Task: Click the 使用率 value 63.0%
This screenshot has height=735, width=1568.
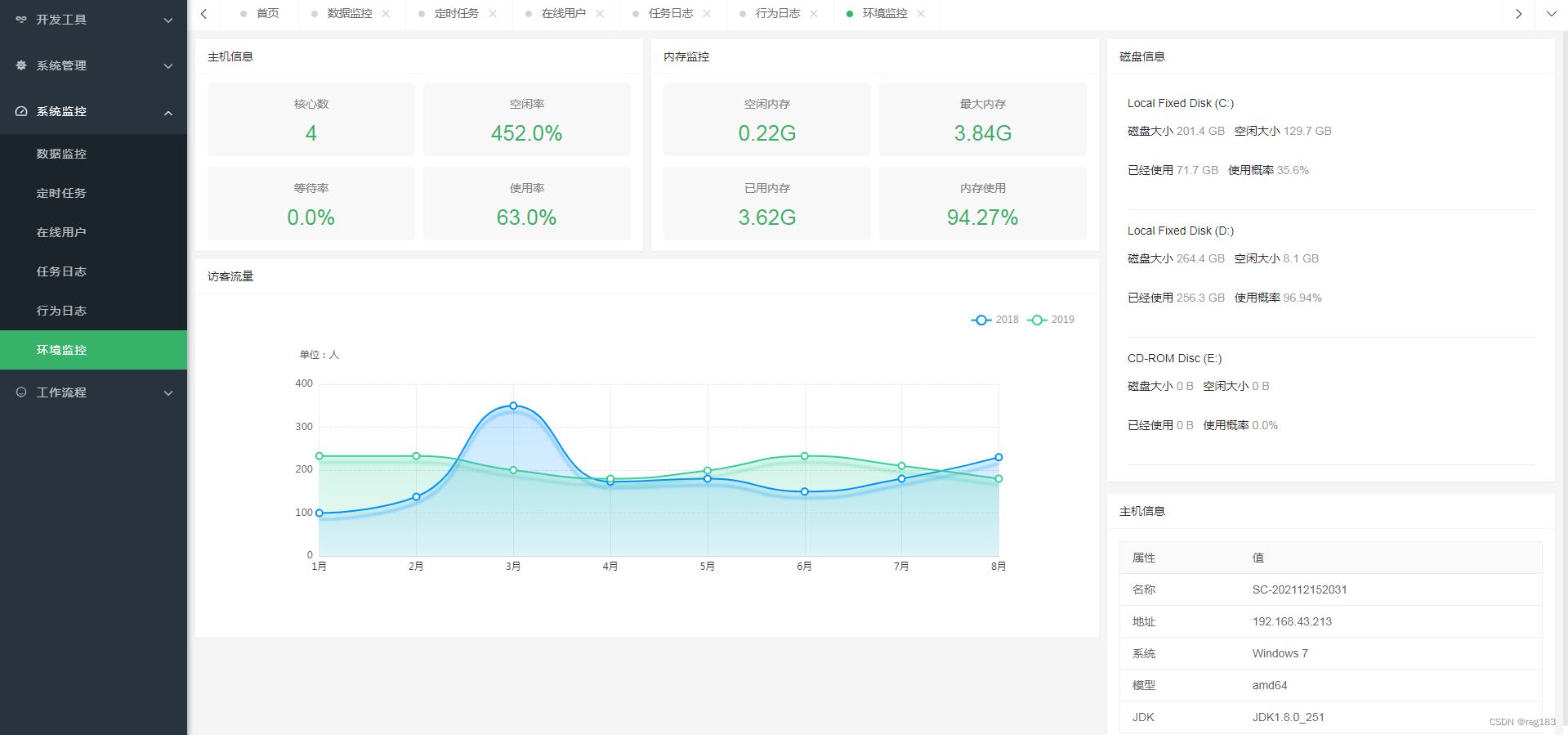Action: coord(527,217)
